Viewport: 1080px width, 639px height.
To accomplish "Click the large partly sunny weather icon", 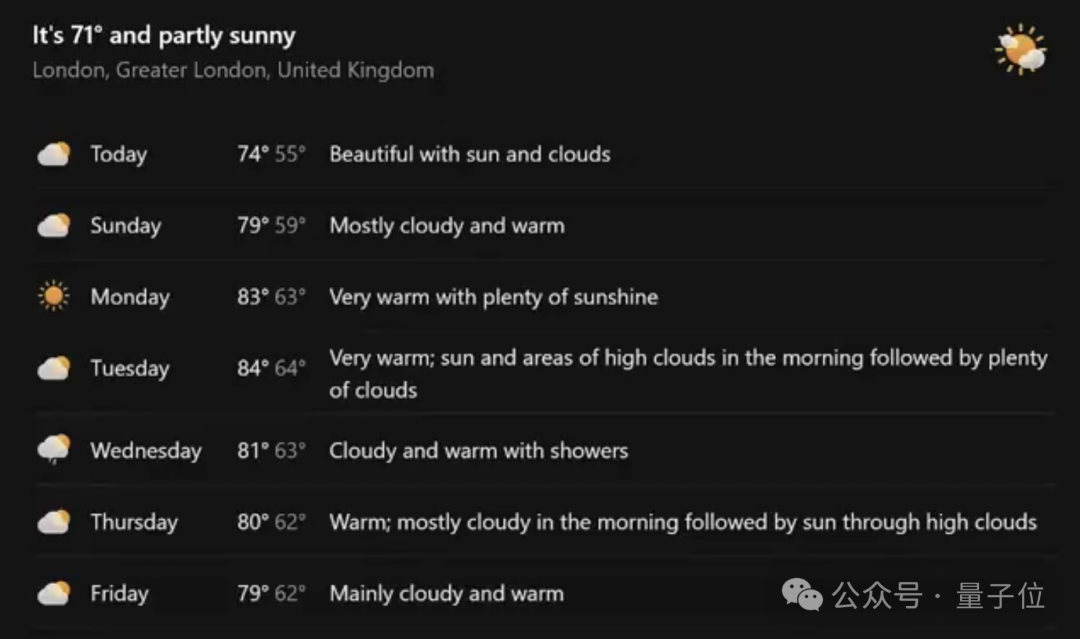I will tap(1021, 49).
